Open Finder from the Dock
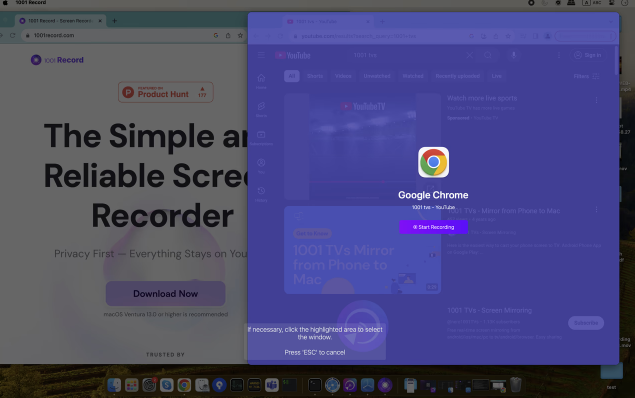 (114, 385)
